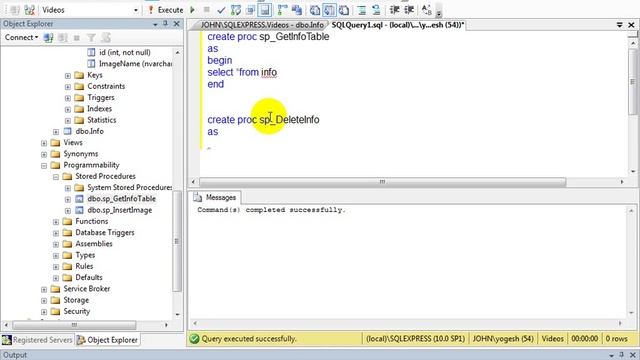Click the Connect Object Explorer icon
The width and height of the screenshot is (640, 360).
tap(49, 38)
